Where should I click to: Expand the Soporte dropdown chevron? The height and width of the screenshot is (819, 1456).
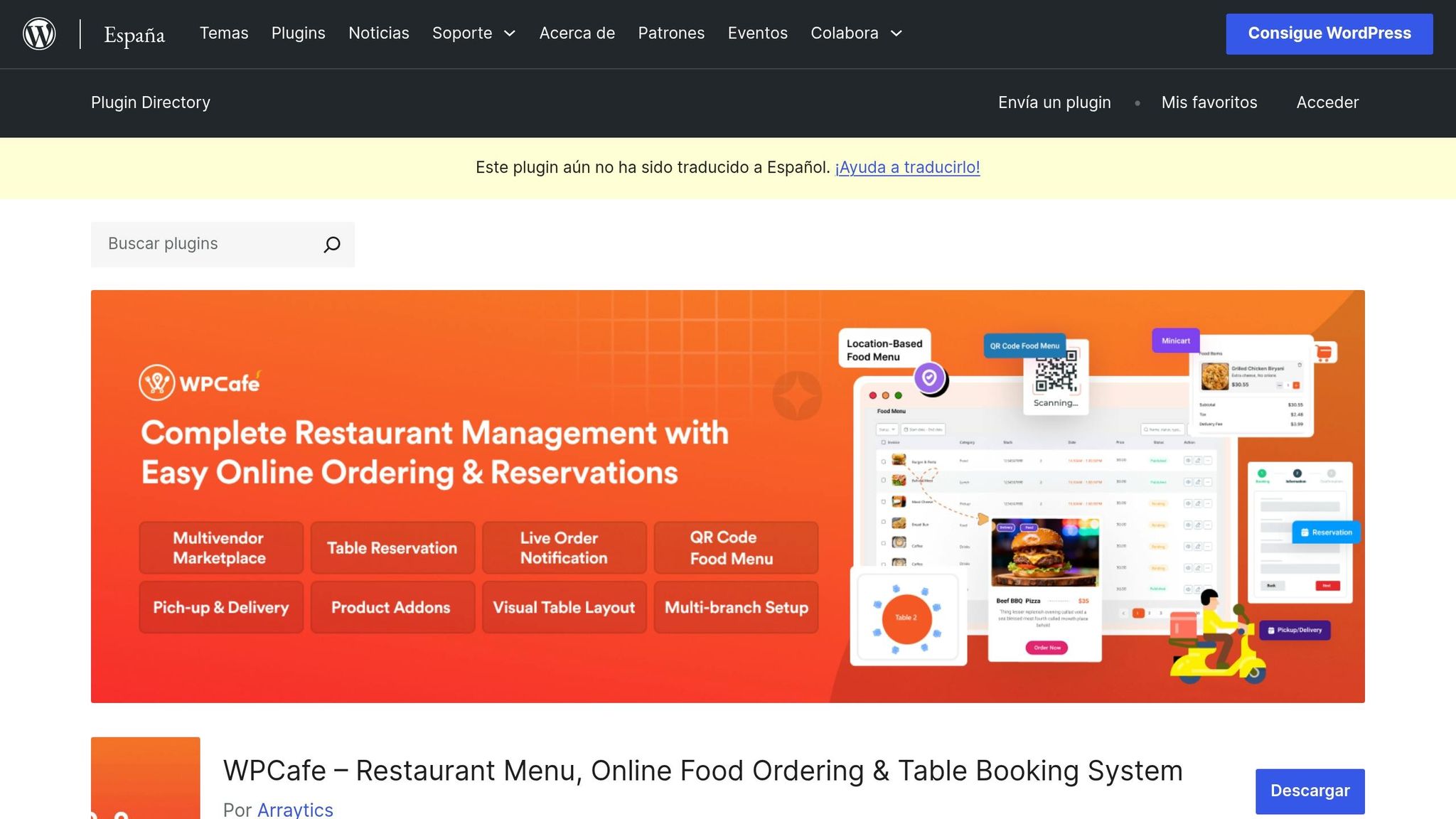pyautogui.click(x=510, y=33)
